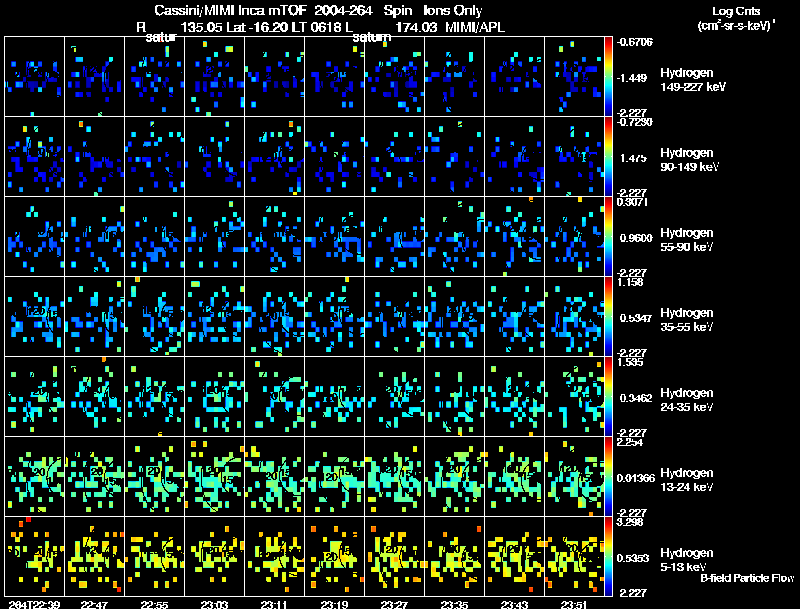Click the 23:51 time axis marker
This screenshot has width=800, height=609.
coord(573,604)
